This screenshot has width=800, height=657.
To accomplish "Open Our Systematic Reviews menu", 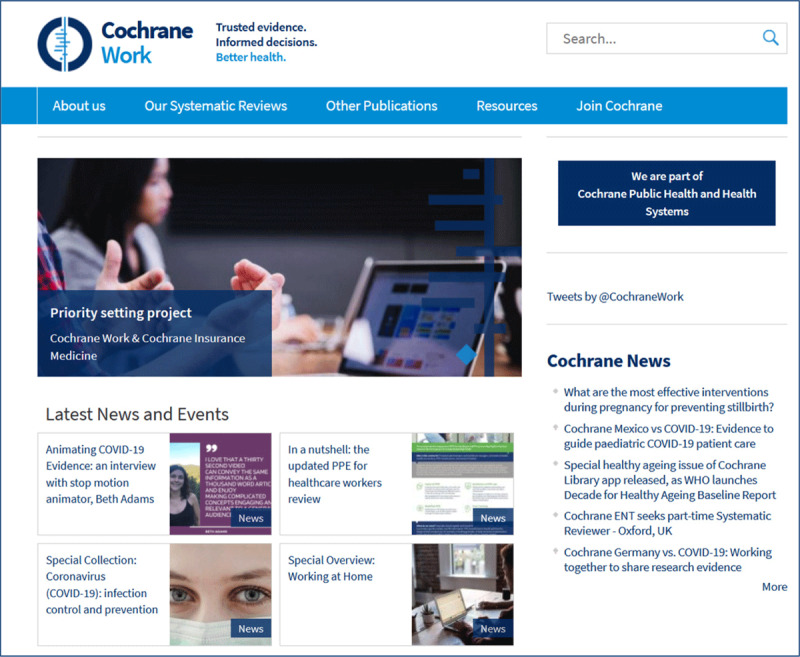I will click(x=216, y=106).
